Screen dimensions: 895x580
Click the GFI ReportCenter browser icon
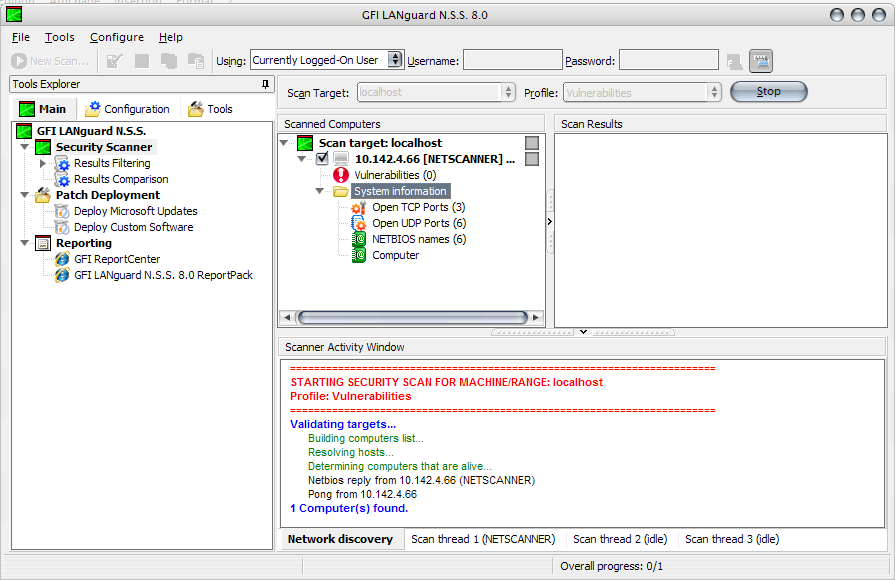click(x=62, y=259)
